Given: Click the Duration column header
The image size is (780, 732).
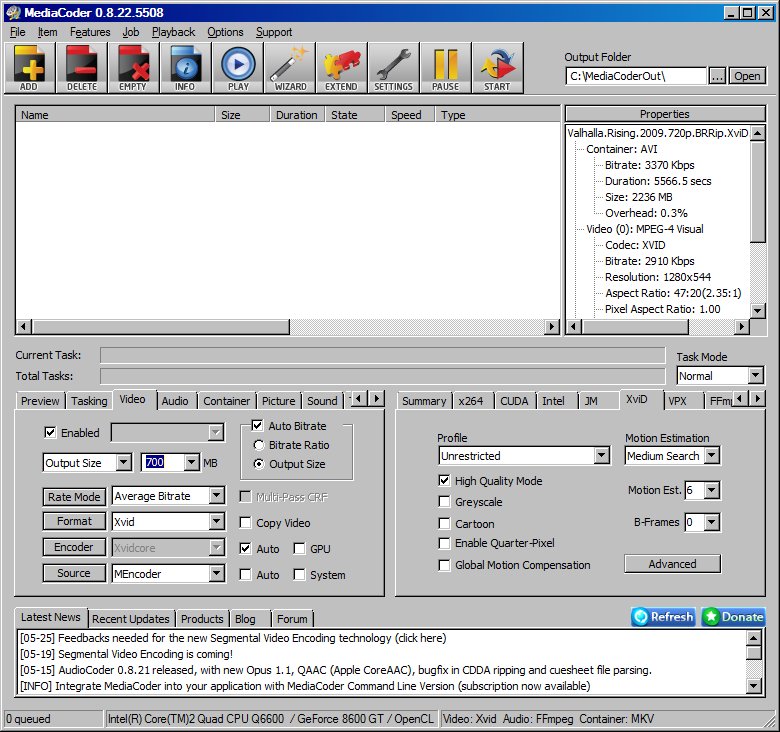Looking at the screenshot, I should (297, 115).
